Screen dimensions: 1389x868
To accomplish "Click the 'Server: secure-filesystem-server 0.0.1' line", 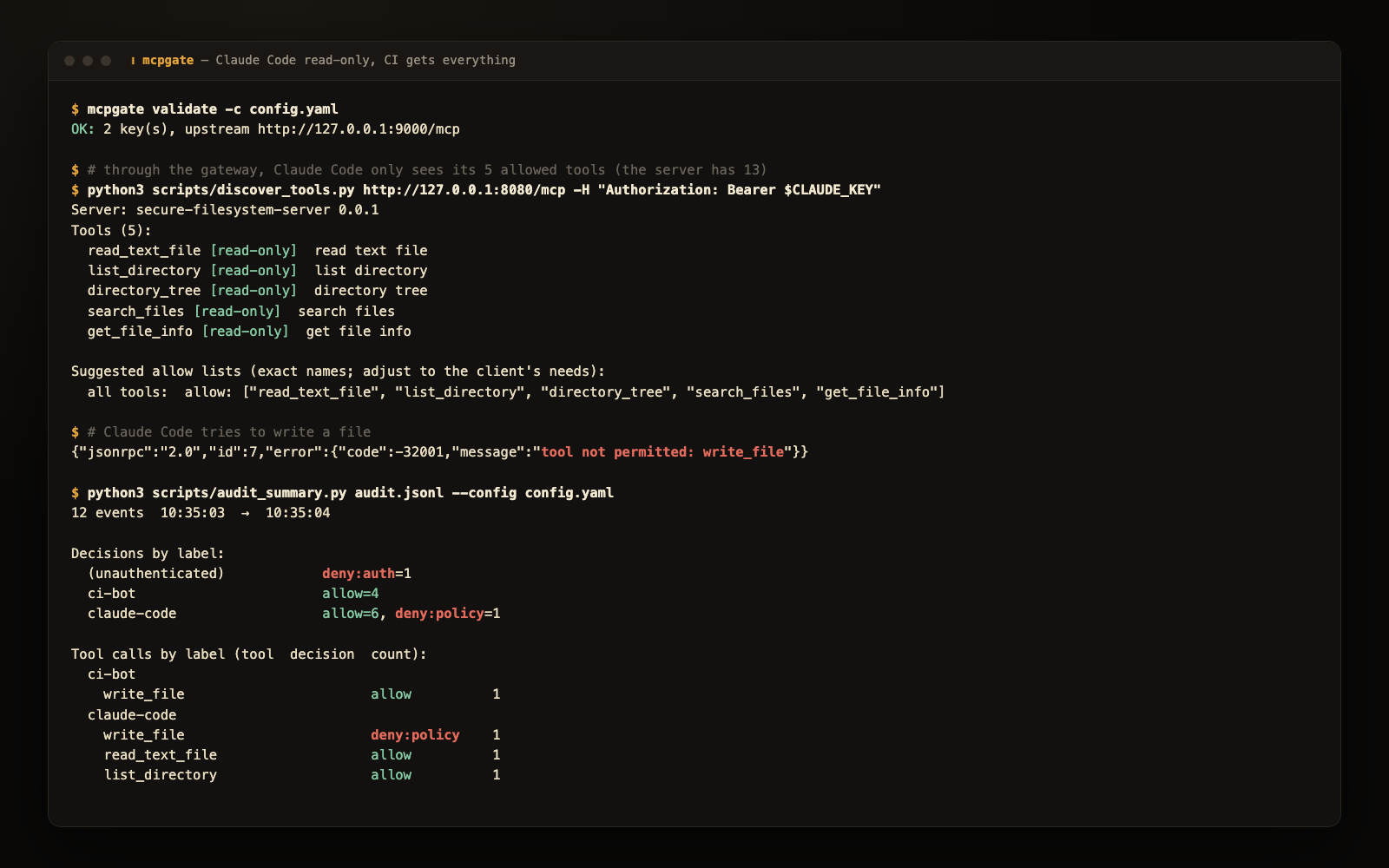I will 225,210.
